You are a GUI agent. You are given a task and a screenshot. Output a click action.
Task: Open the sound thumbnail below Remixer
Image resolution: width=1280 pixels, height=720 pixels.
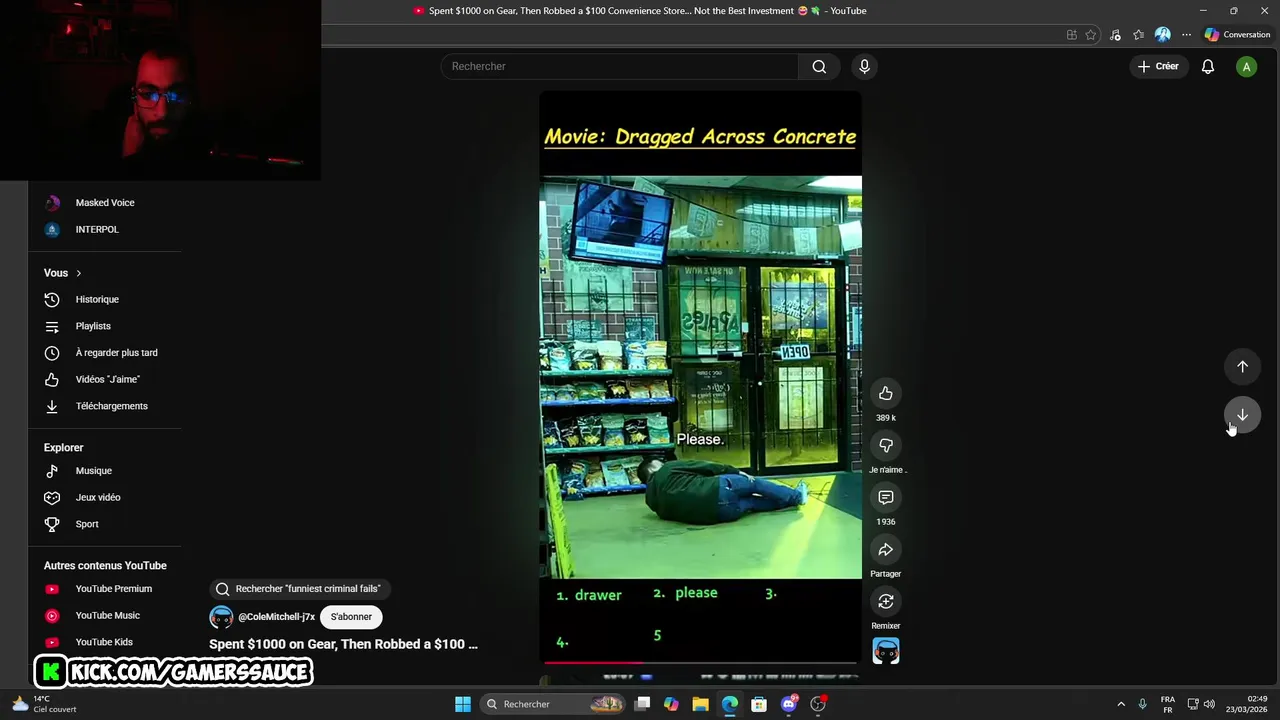(886, 651)
